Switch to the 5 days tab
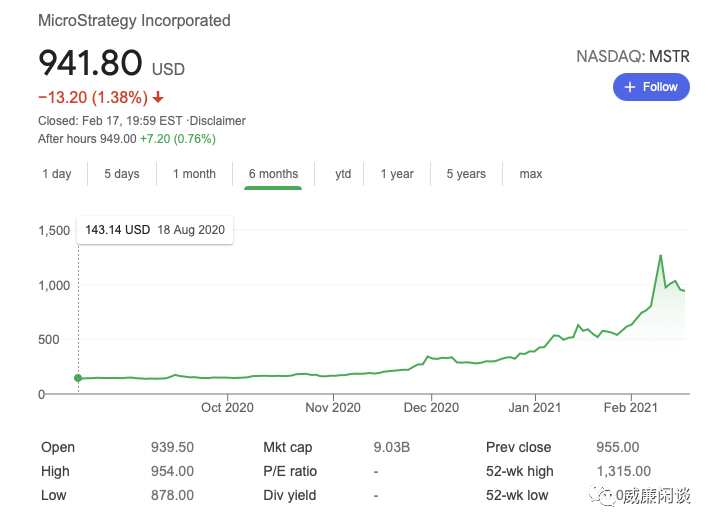Screen dimensions: 713x527 coord(121,174)
